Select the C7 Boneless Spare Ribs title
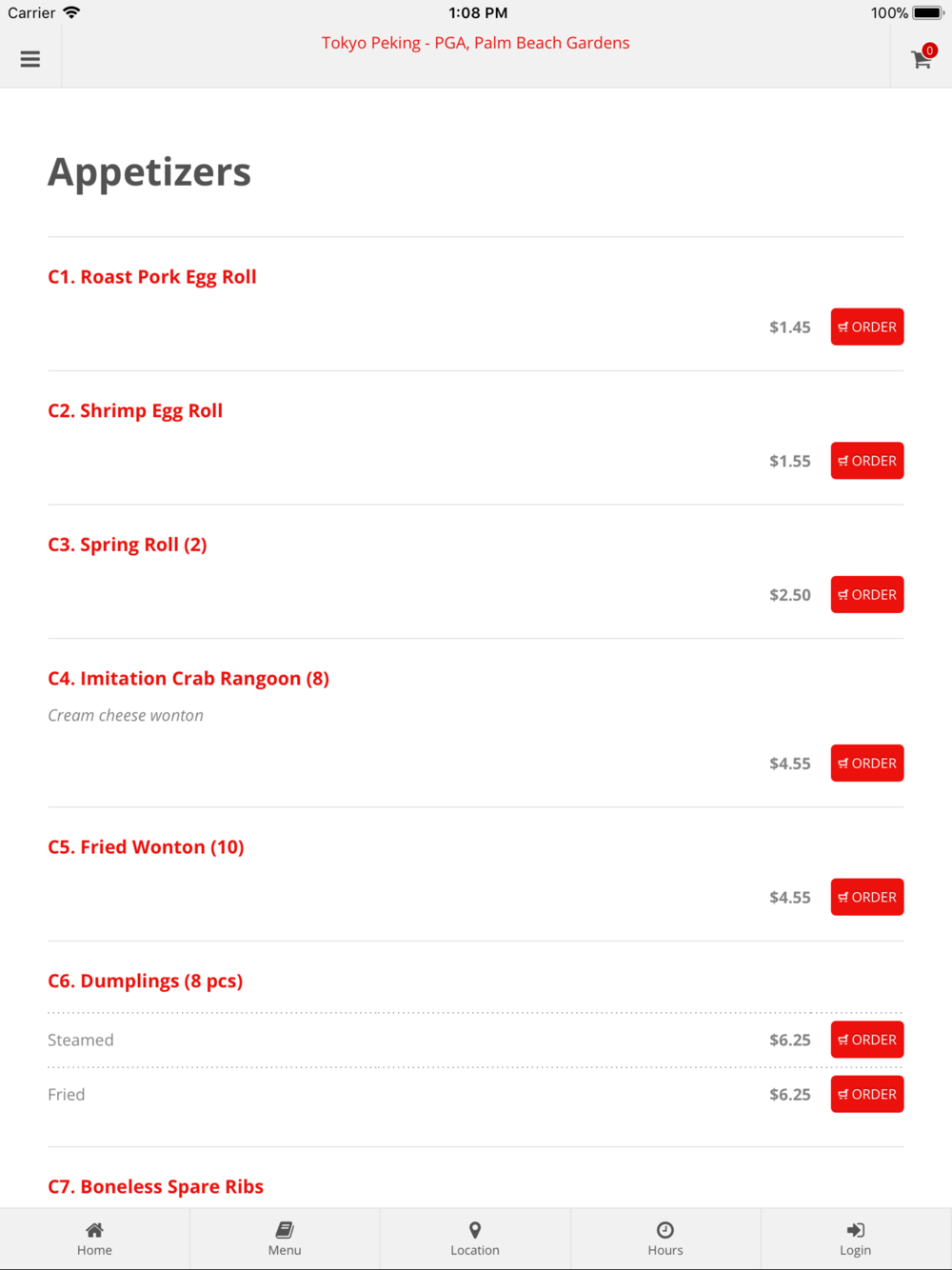This screenshot has width=952, height=1270. pos(156,1186)
